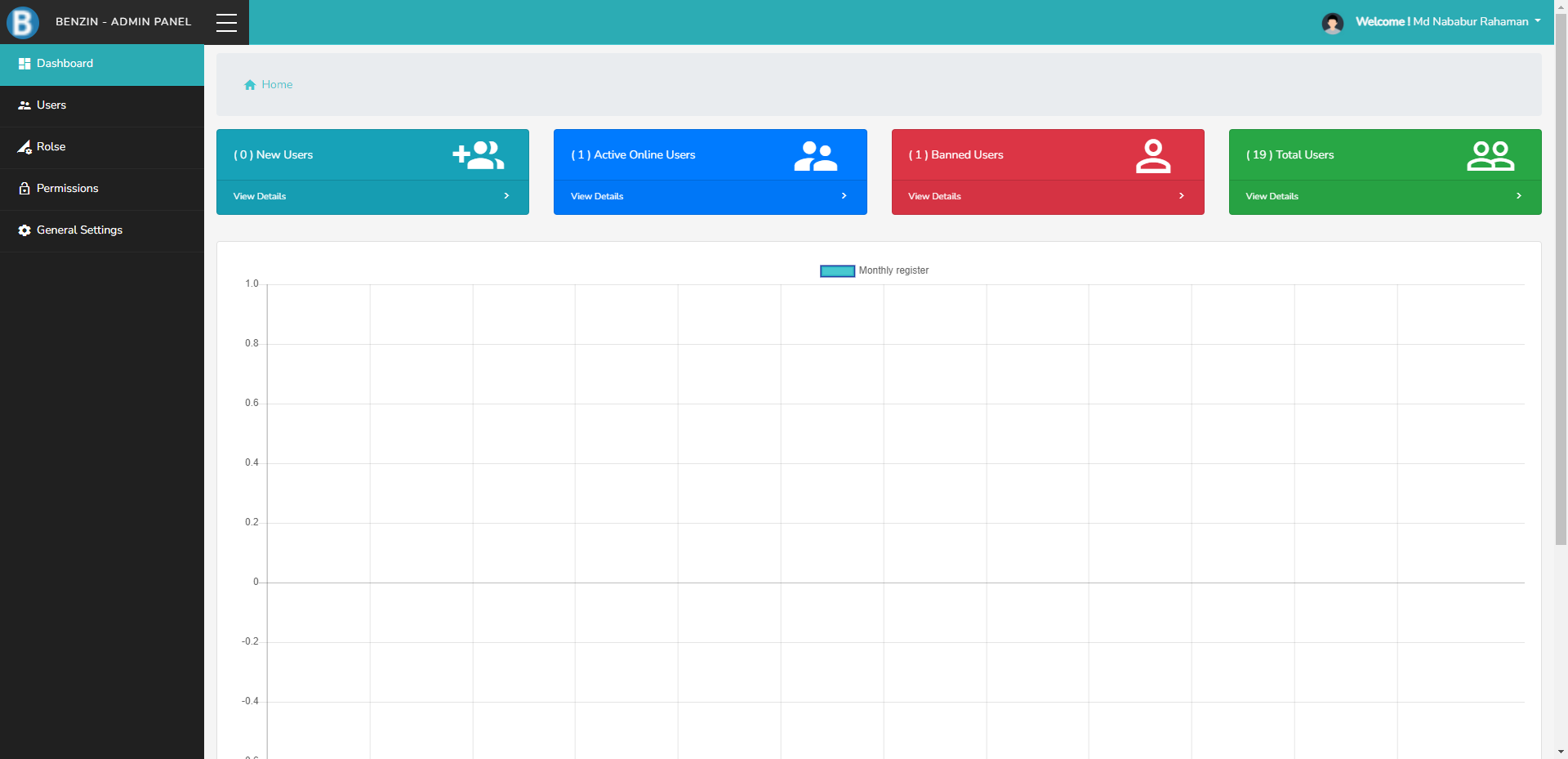
Task: Click the chevron on Total Users card
Action: click(x=1518, y=196)
